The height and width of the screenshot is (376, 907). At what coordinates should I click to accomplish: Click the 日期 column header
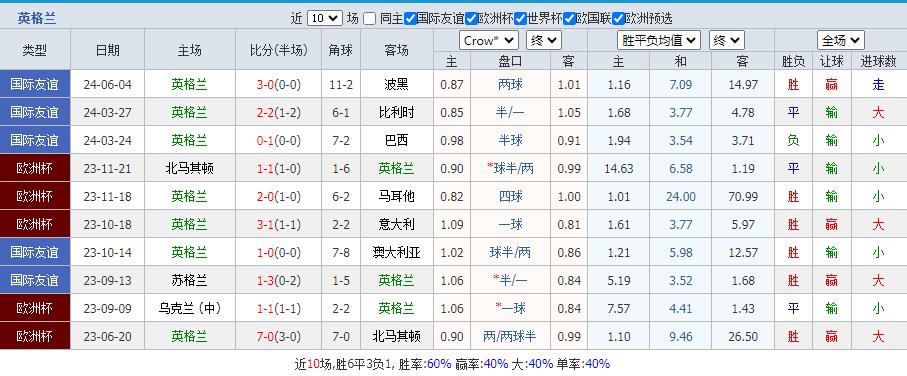[x=108, y=50]
